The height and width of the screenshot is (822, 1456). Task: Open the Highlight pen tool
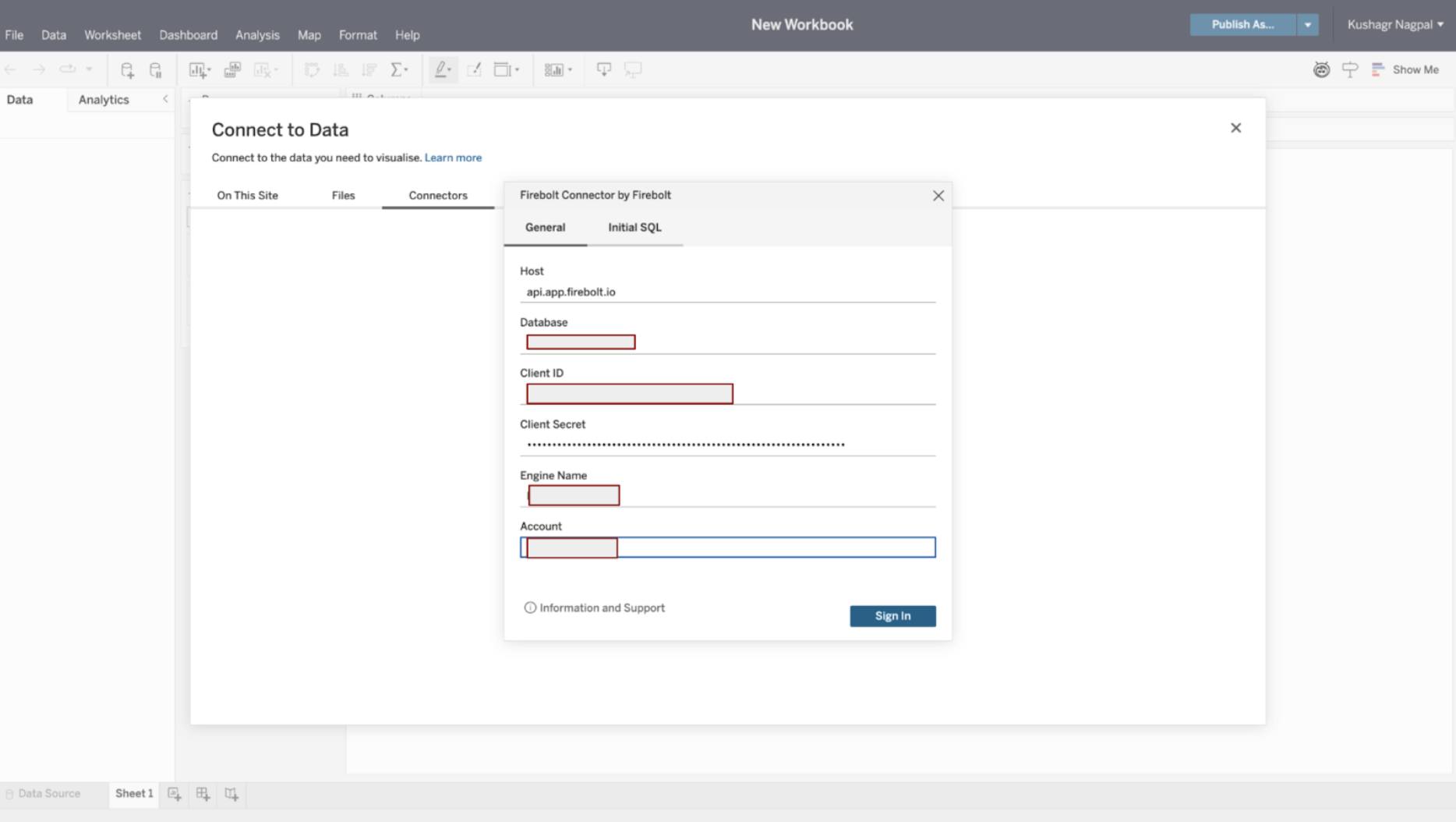pos(443,70)
